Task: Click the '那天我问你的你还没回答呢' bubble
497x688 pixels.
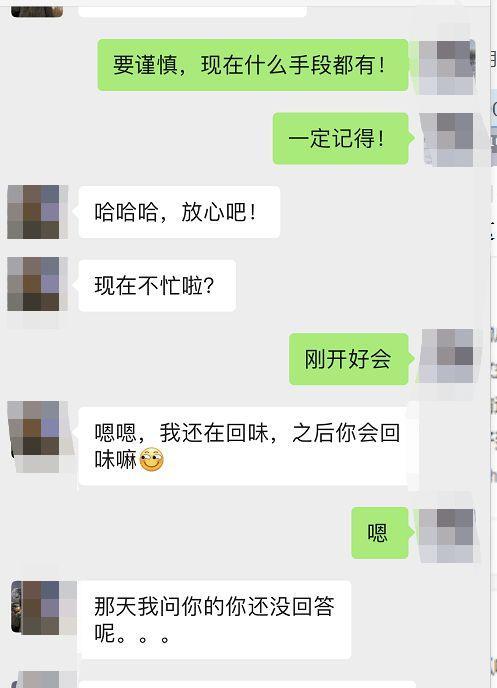Action: pos(215,620)
